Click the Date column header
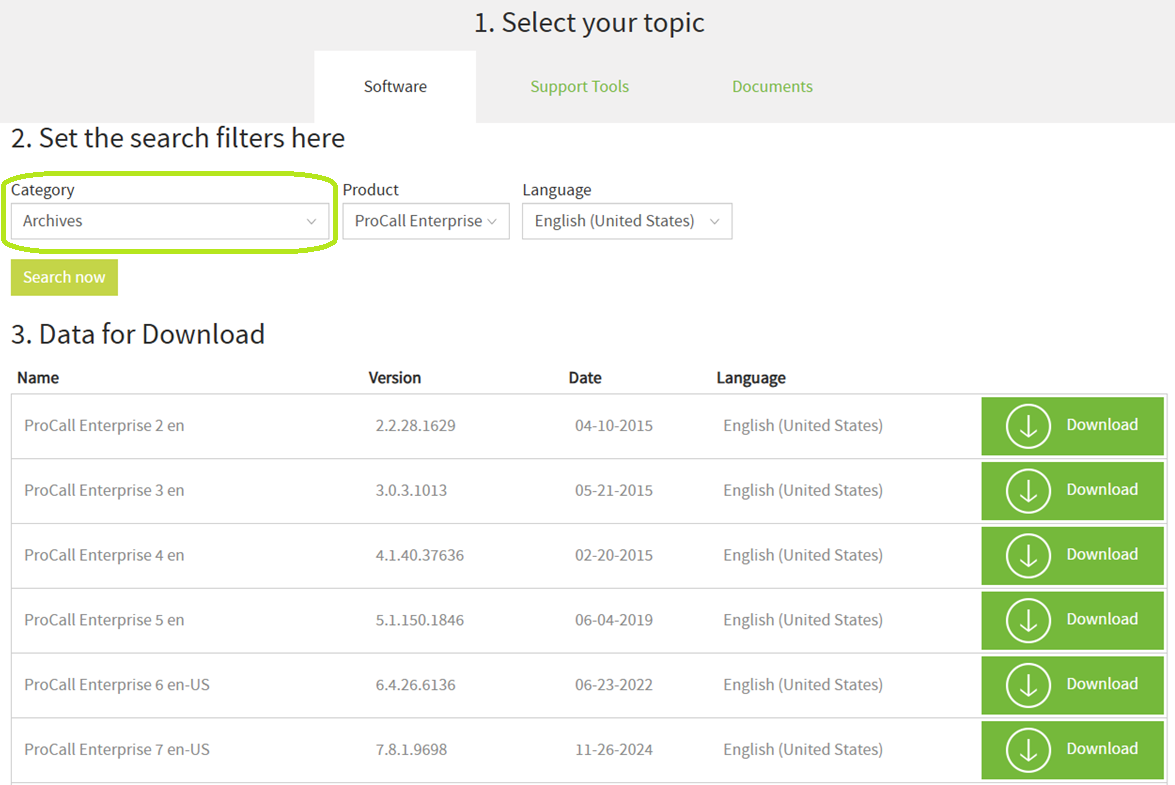This screenshot has width=1175, height=785. (585, 378)
